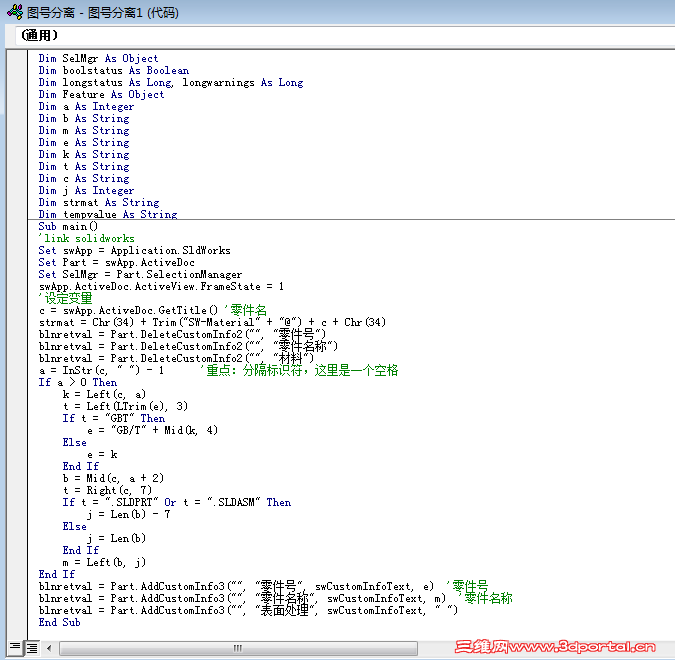
Task: Click line 'If a > 0 Then'
Action: coord(77,382)
